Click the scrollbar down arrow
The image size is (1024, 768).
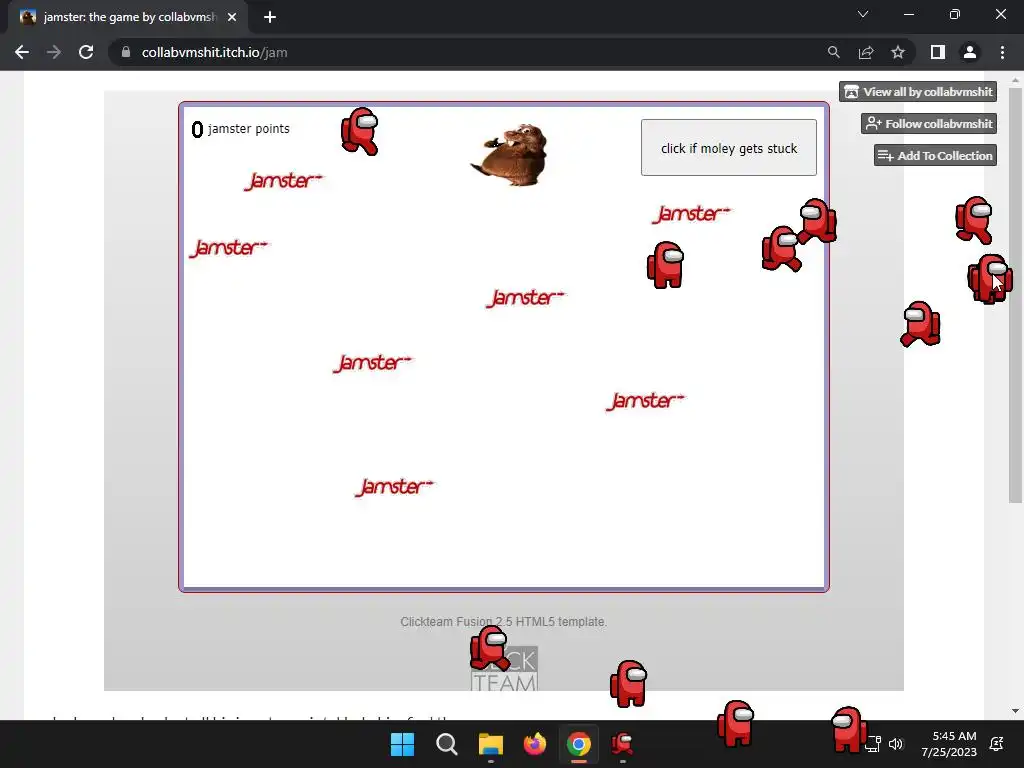[1015, 711]
